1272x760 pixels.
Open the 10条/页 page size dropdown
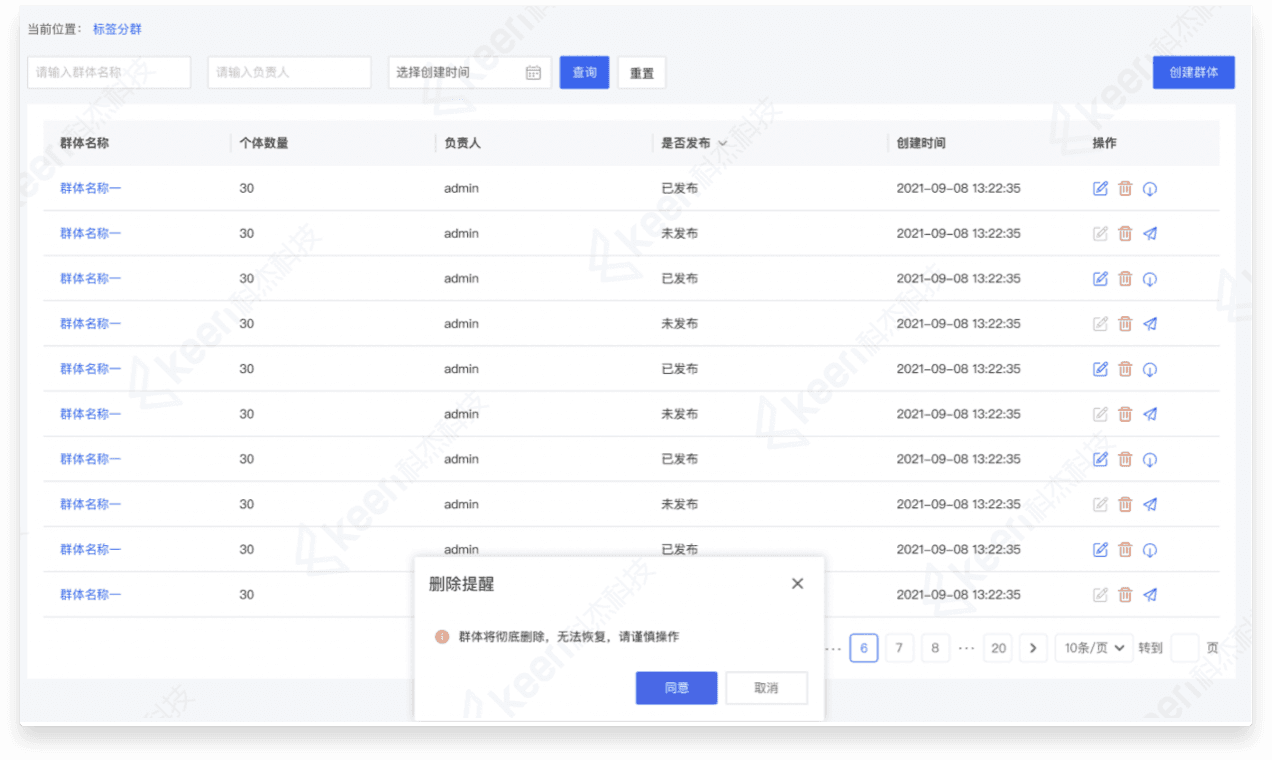coord(1094,648)
